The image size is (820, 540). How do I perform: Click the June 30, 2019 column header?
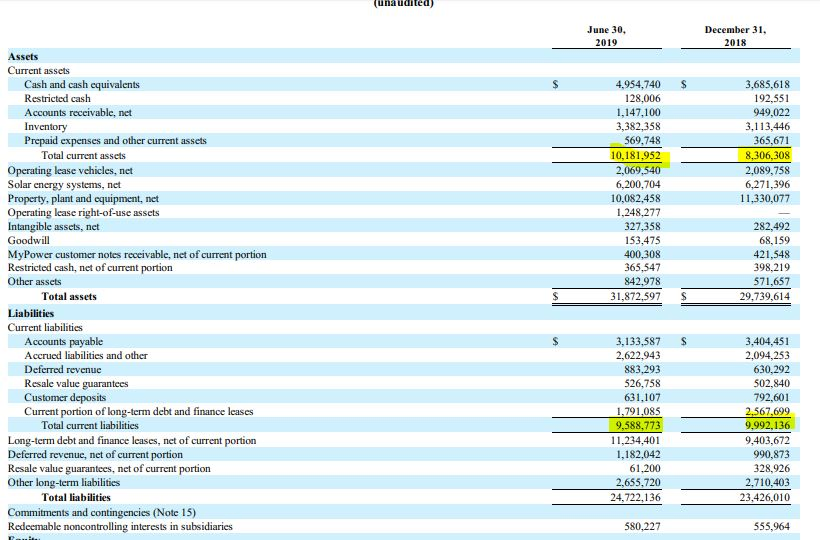pyautogui.click(x=606, y=36)
